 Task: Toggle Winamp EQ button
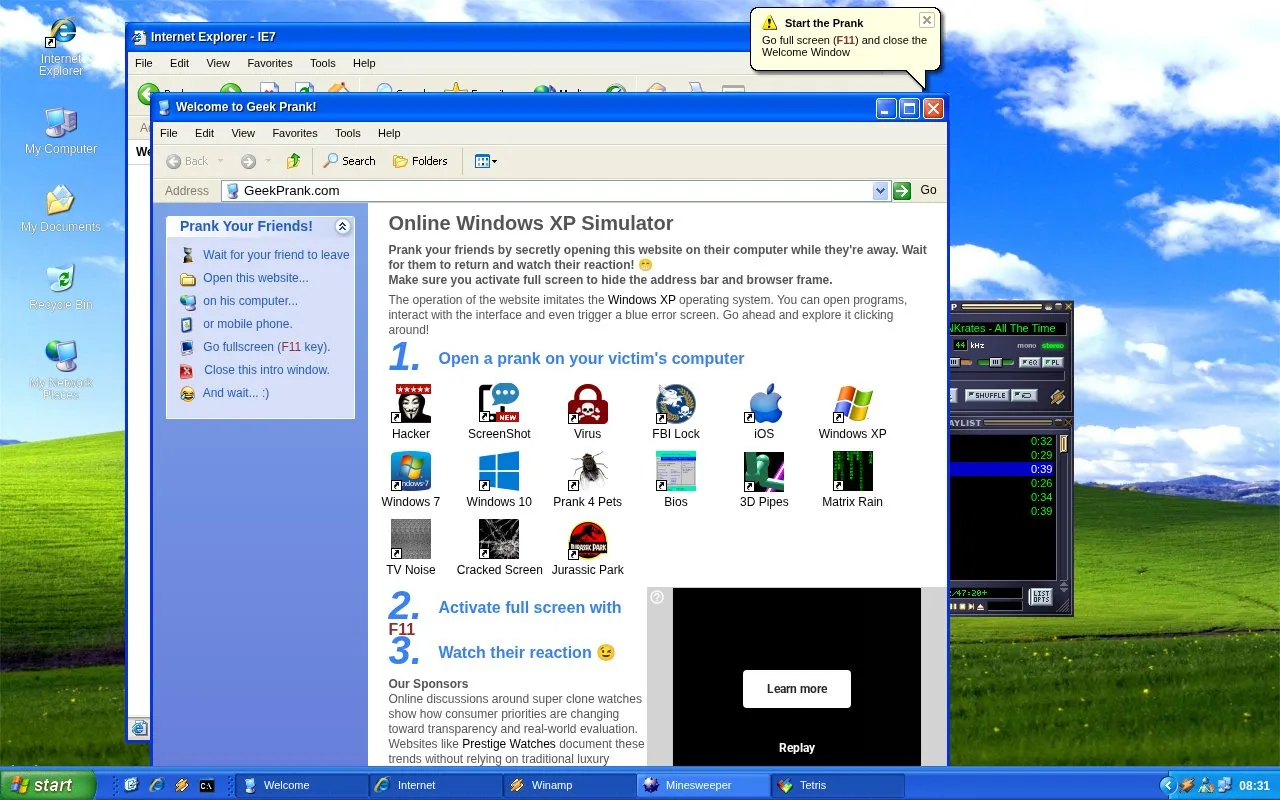pos(1030,362)
